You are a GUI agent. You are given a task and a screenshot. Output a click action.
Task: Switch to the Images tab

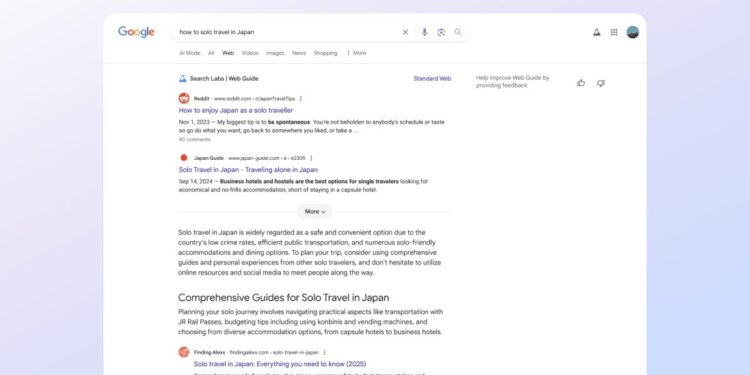click(x=275, y=53)
